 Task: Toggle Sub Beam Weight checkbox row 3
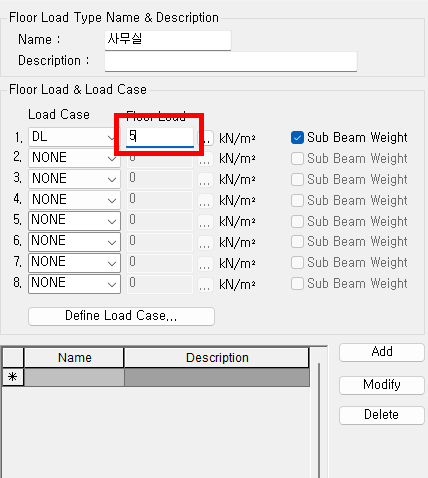pyautogui.click(x=297, y=180)
